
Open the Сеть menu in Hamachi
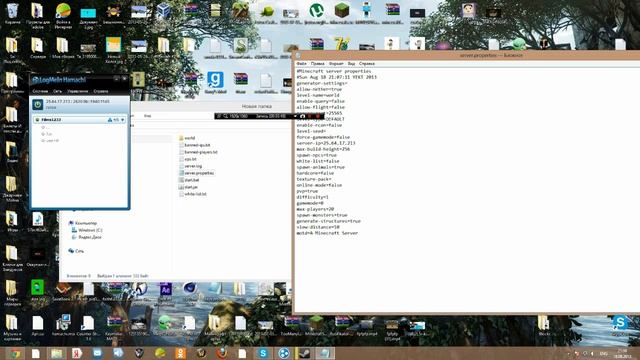pos(58,91)
